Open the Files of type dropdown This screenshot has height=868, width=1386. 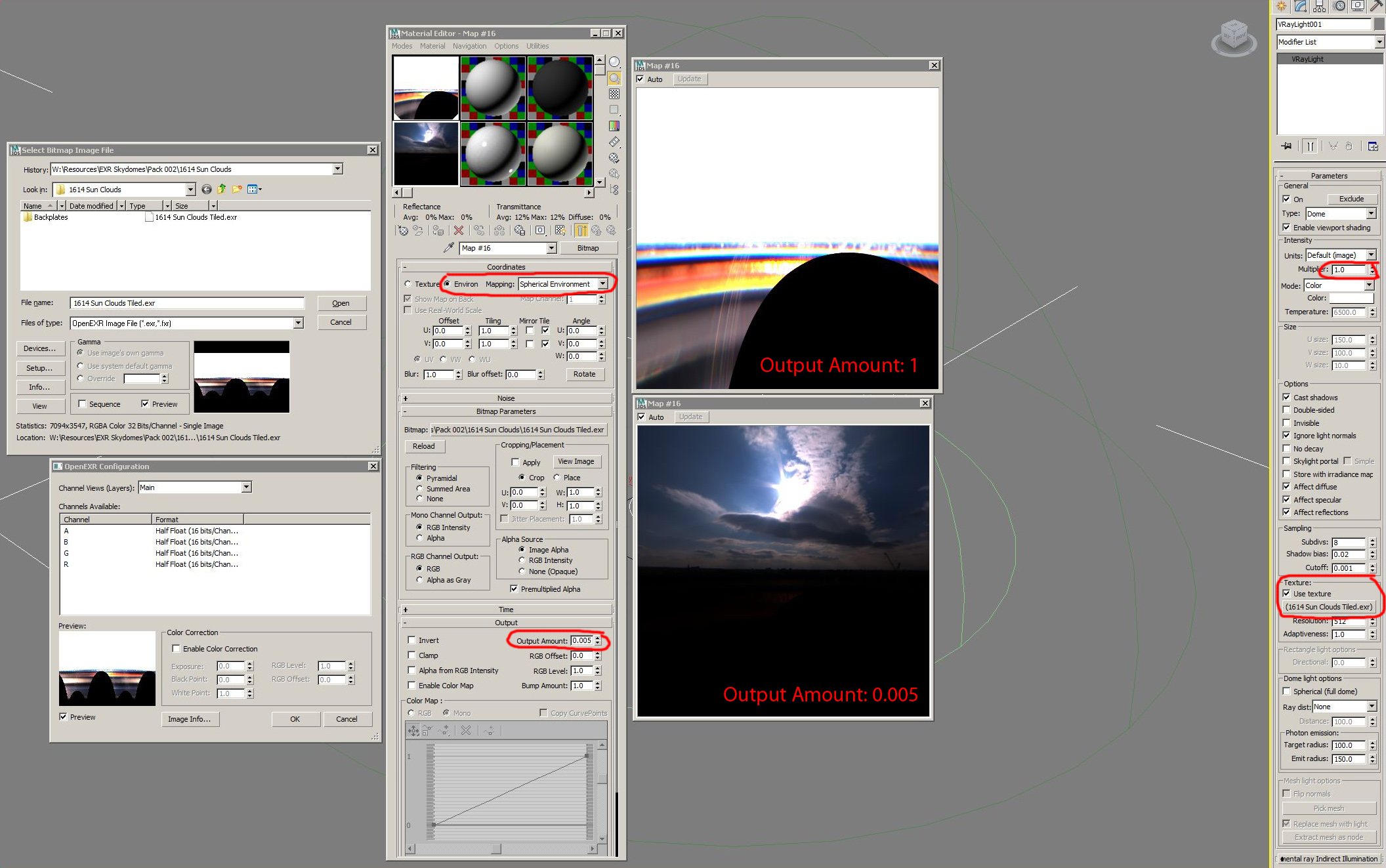tap(298, 323)
